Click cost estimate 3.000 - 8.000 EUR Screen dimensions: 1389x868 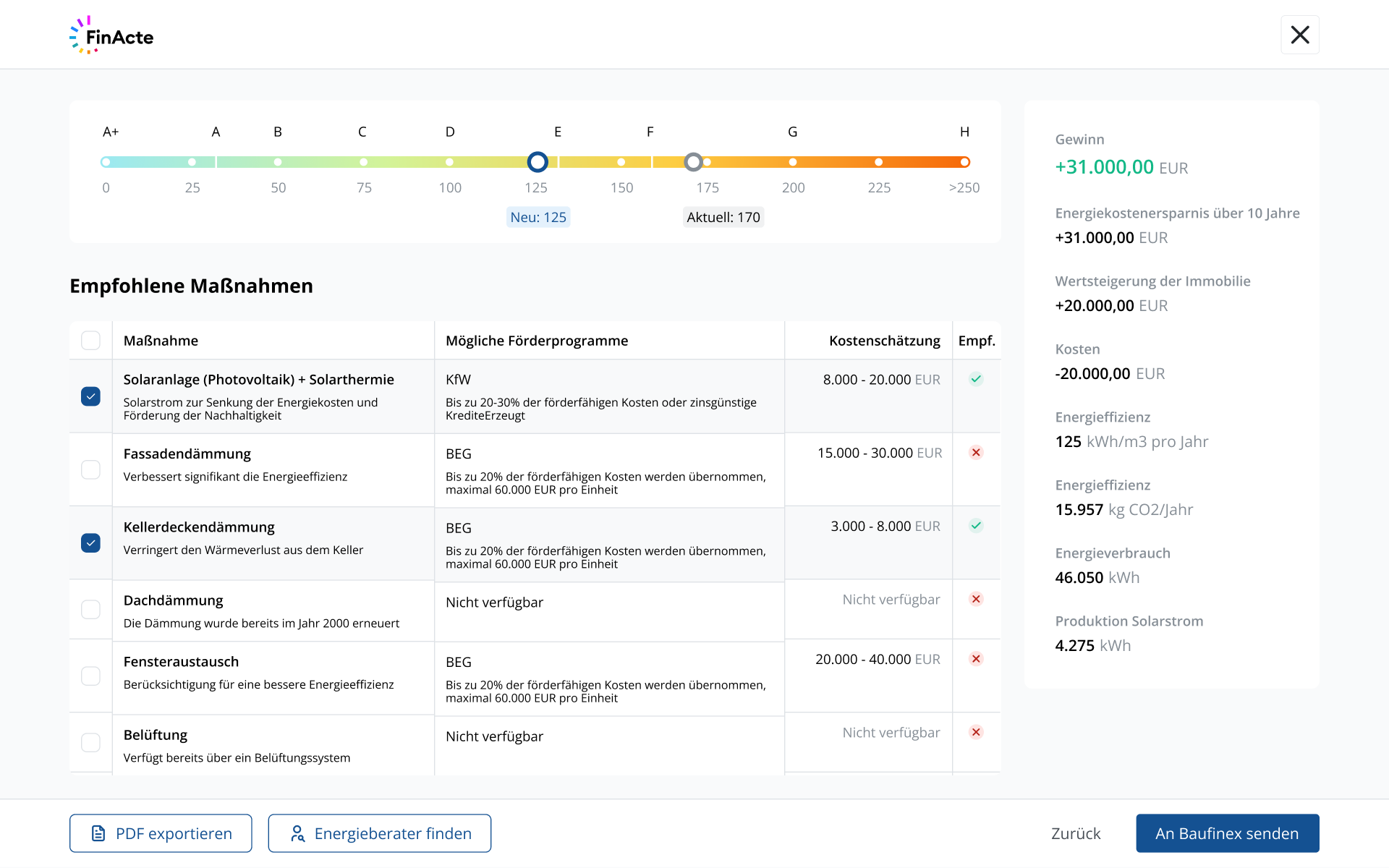click(x=885, y=526)
